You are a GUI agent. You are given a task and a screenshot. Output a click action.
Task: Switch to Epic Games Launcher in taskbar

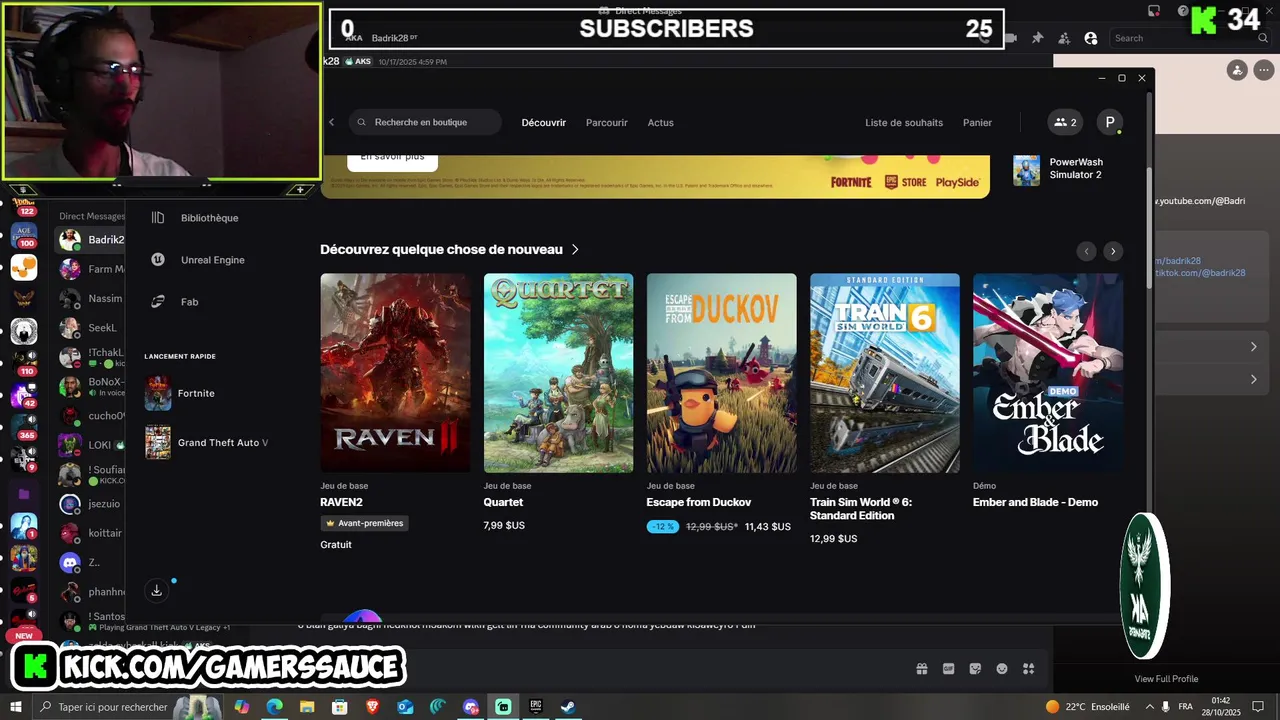coord(536,707)
